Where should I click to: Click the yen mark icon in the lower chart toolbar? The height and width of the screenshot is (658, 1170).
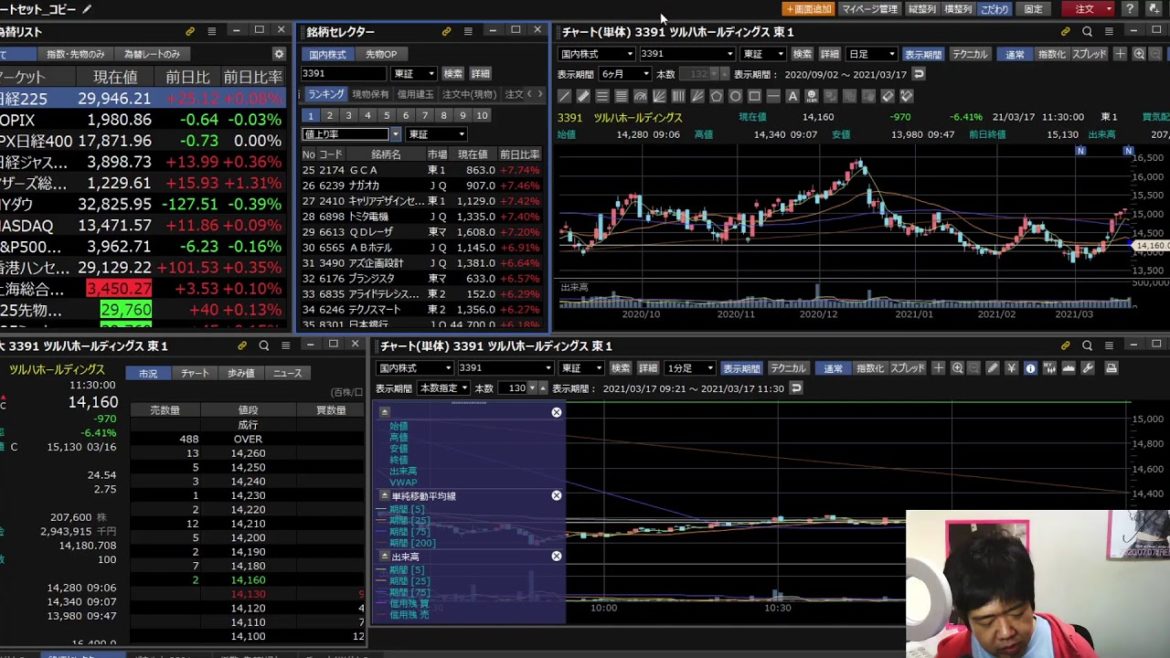click(x=1011, y=368)
